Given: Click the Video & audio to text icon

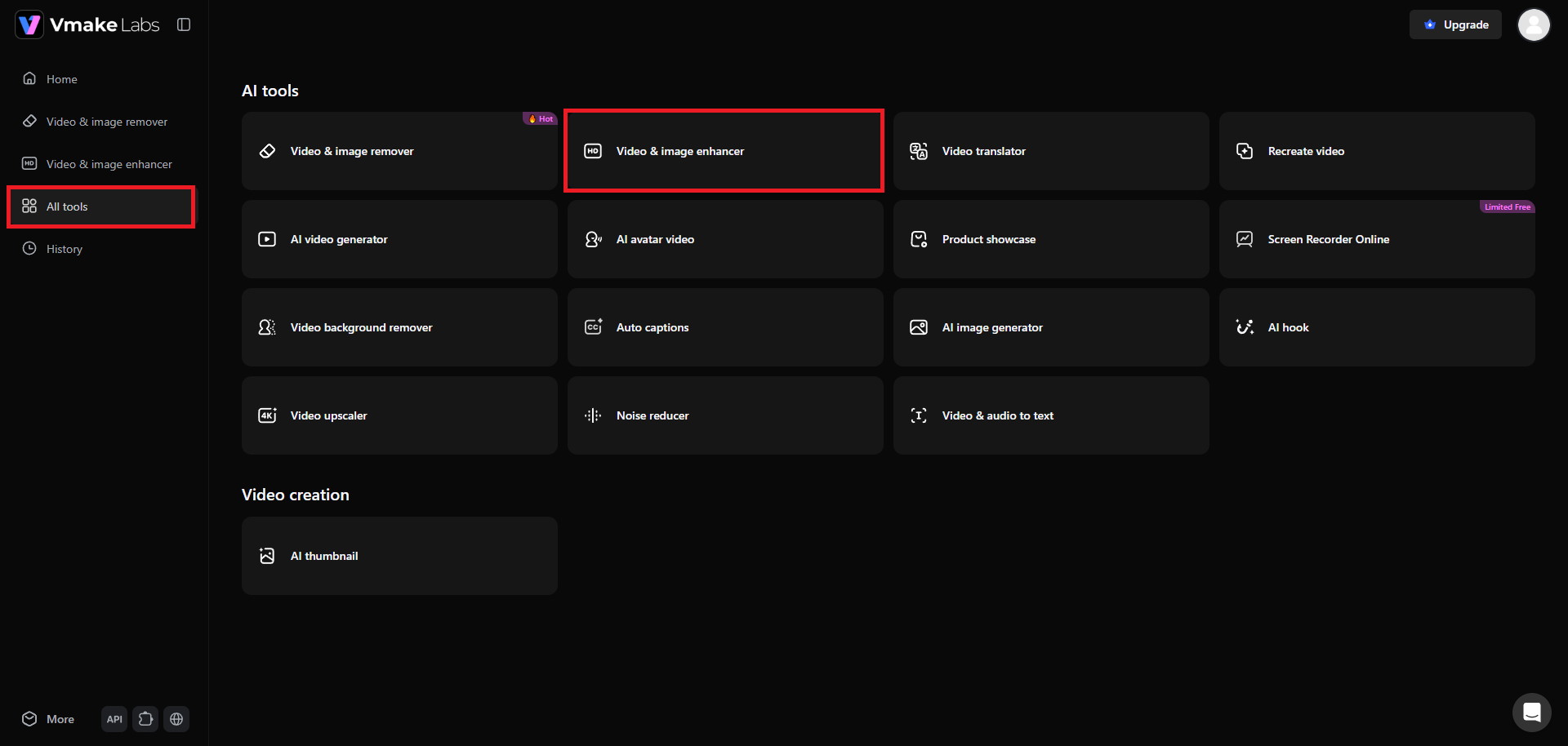Looking at the screenshot, I should click(919, 415).
